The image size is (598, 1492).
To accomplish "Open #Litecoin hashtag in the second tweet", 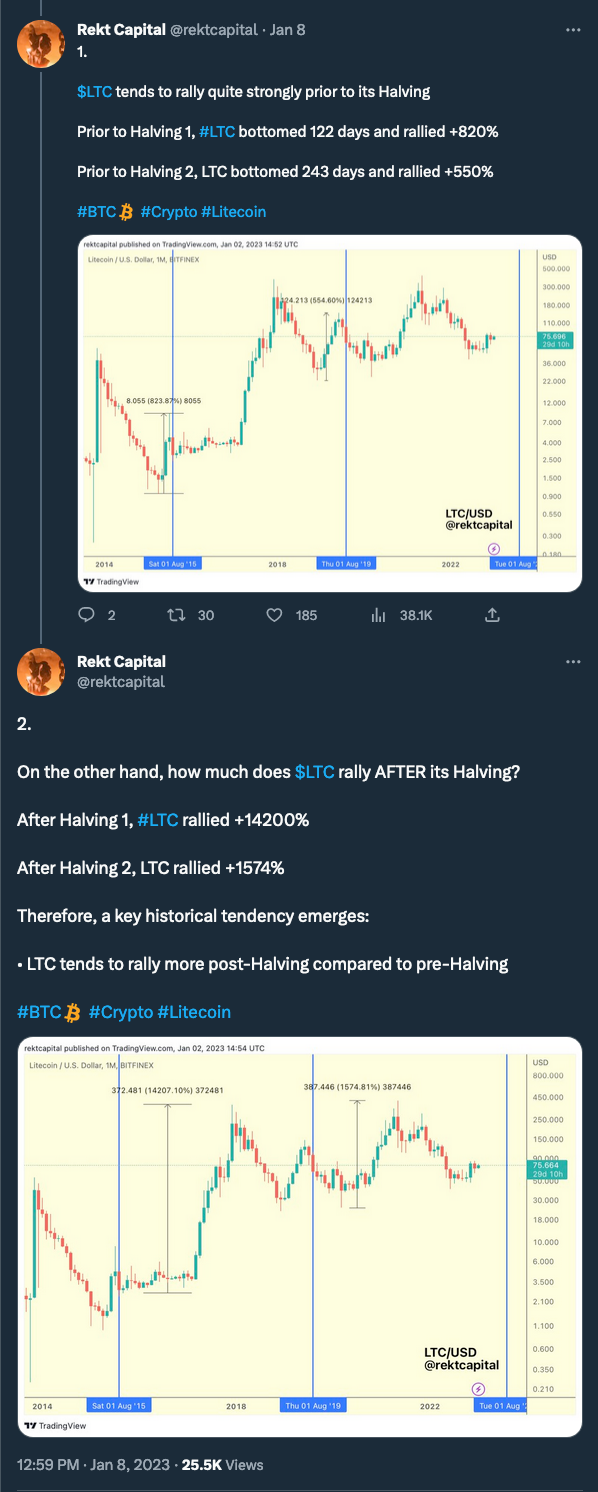I will point(194,1012).
